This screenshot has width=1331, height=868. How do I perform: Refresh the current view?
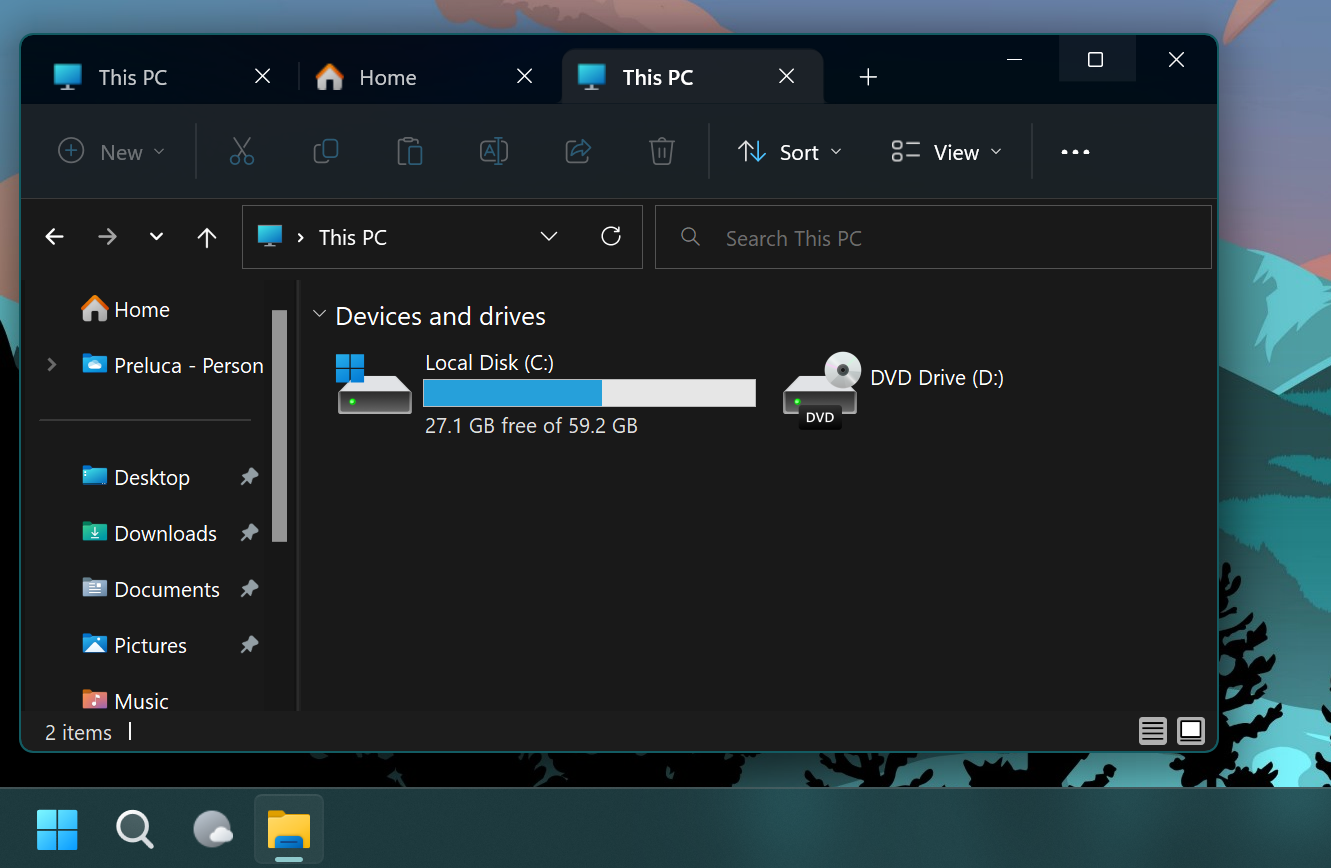point(611,237)
